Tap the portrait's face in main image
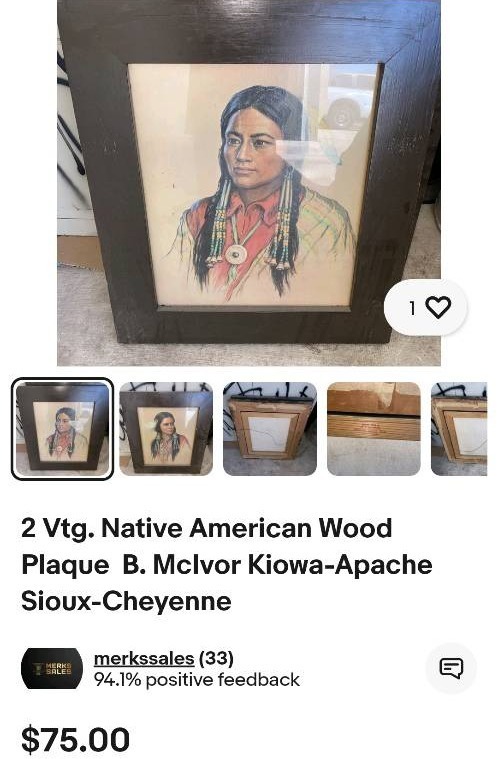 (251, 149)
